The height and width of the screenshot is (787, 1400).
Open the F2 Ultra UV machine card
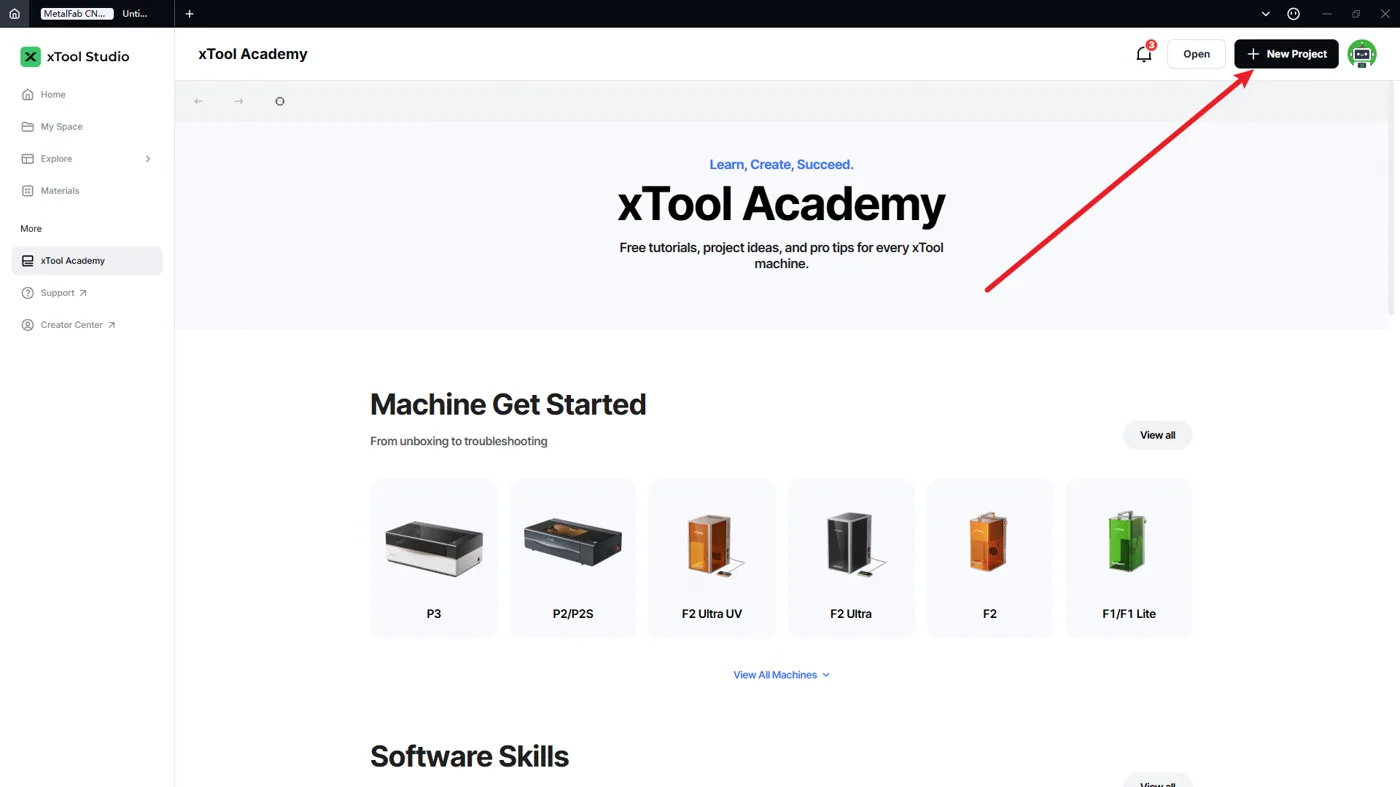[x=712, y=558]
